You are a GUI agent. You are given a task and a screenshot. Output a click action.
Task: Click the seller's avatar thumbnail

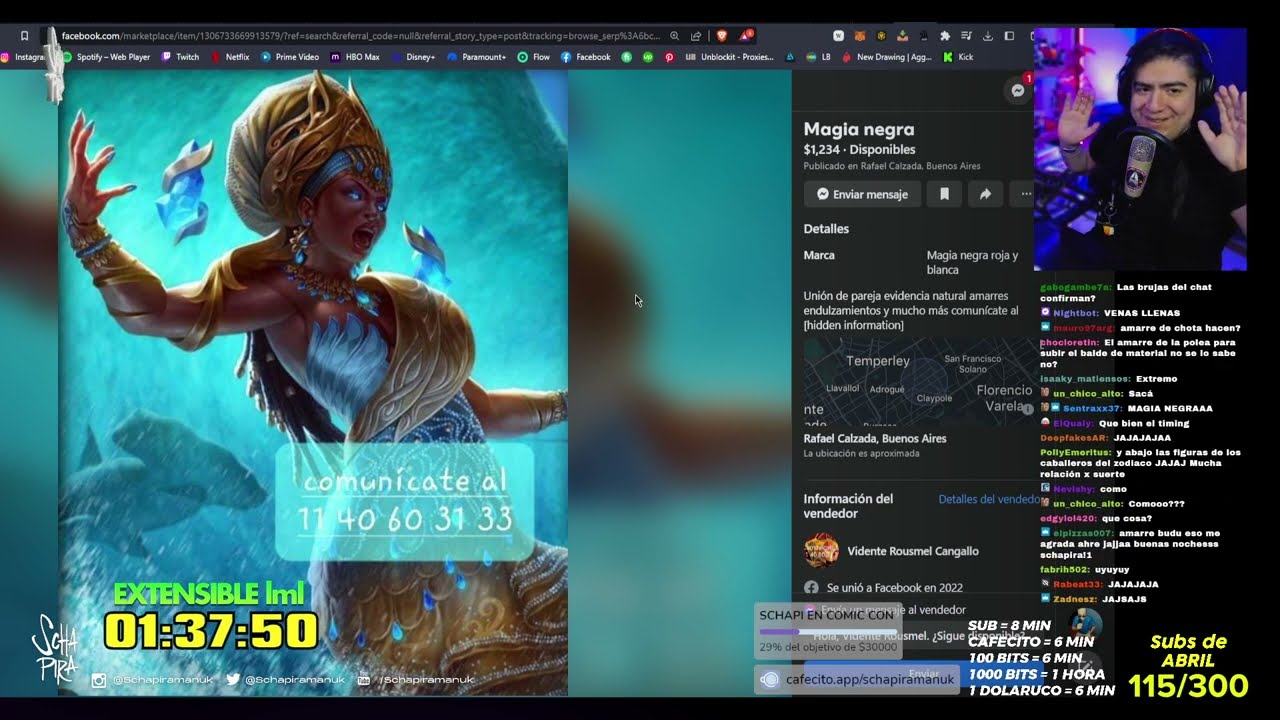[821, 551]
